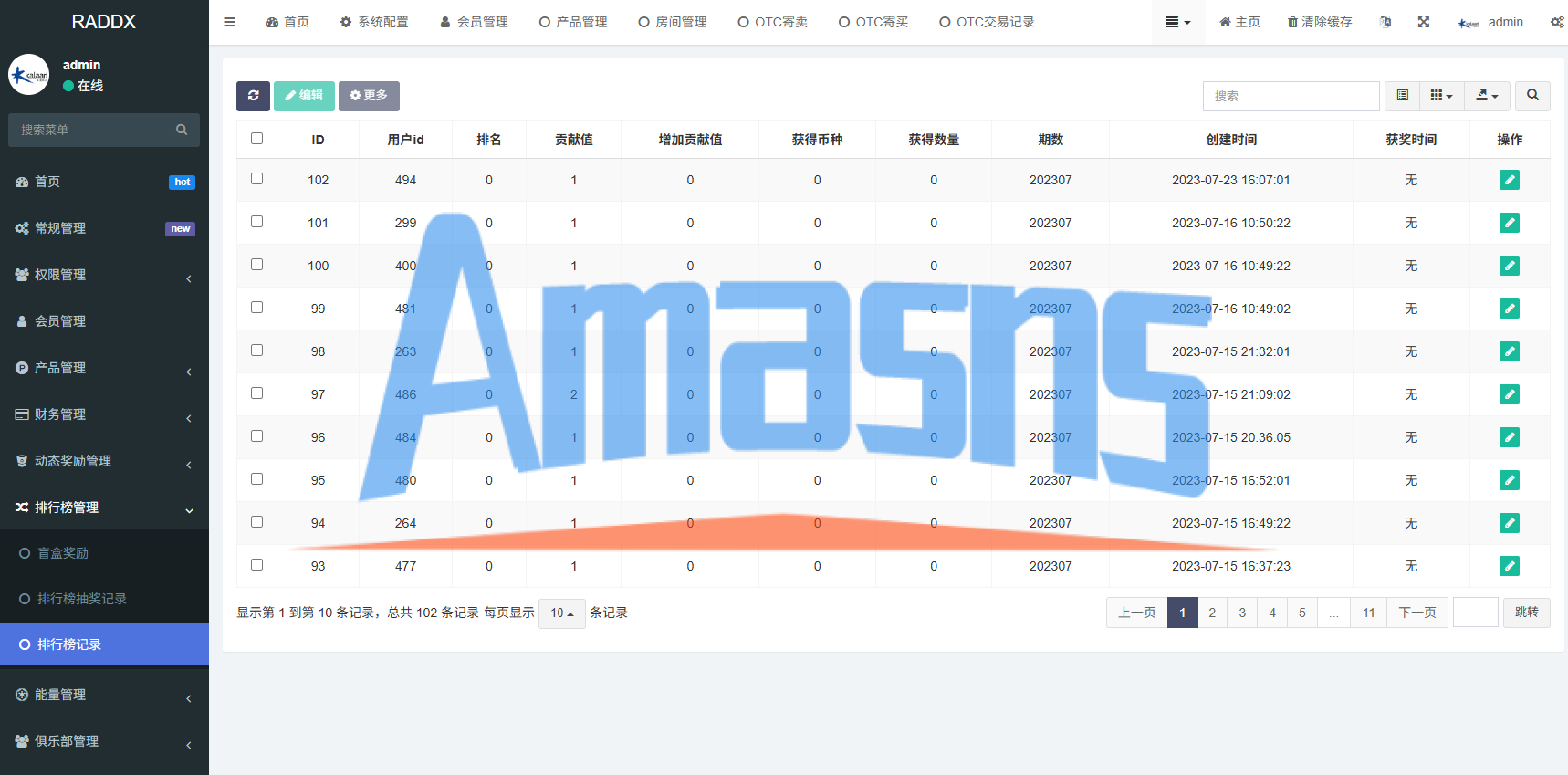Image resolution: width=1568 pixels, height=775 pixels.
Task: Click the admin avatar in sidebar
Action: tap(29, 75)
